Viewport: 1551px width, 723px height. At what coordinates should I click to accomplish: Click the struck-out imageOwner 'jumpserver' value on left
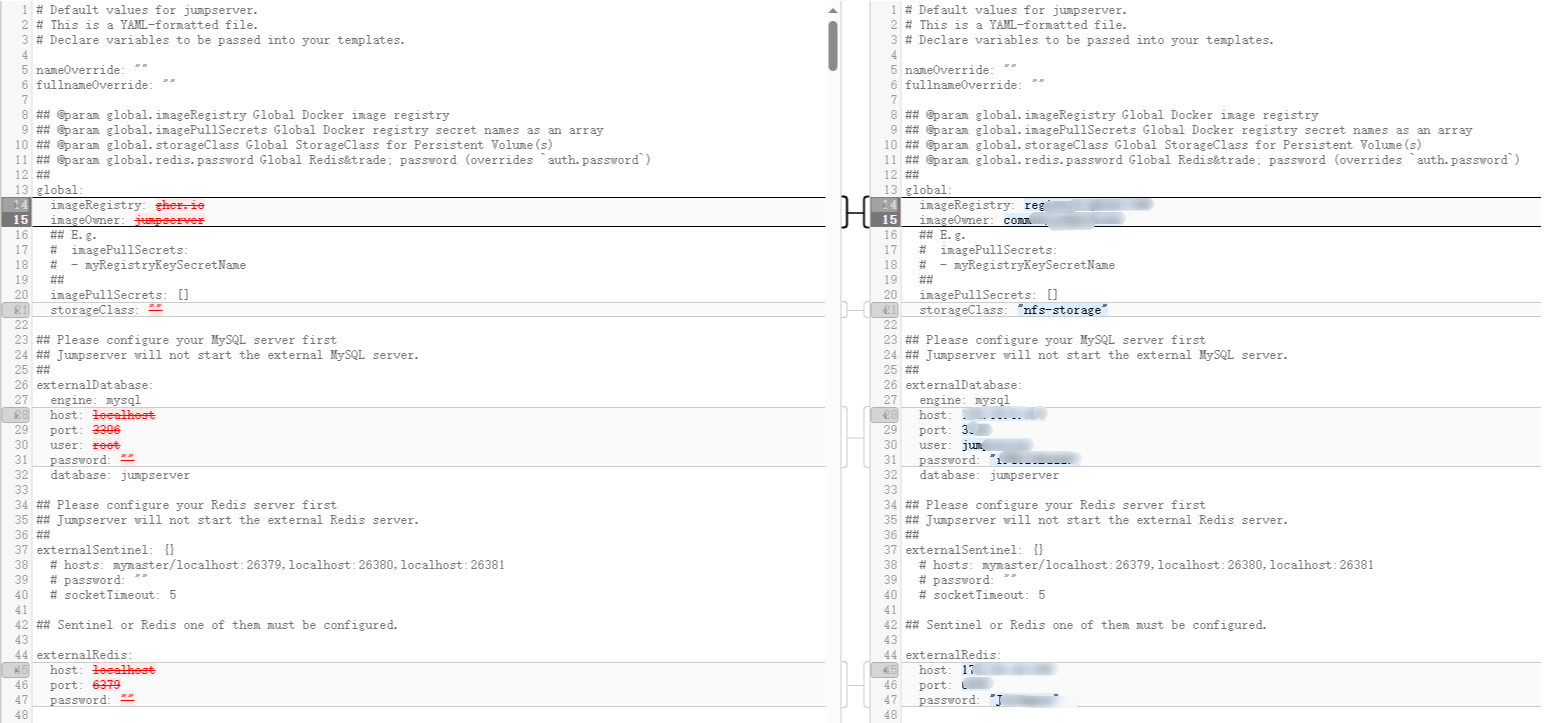(x=169, y=220)
